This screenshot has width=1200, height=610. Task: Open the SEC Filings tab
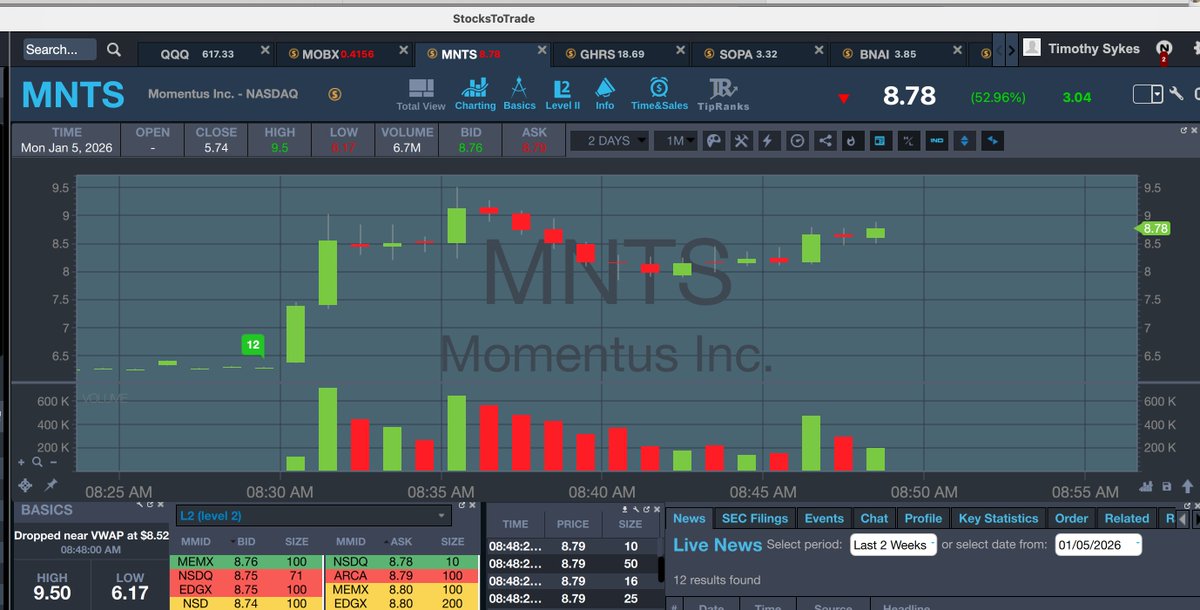point(755,518)
